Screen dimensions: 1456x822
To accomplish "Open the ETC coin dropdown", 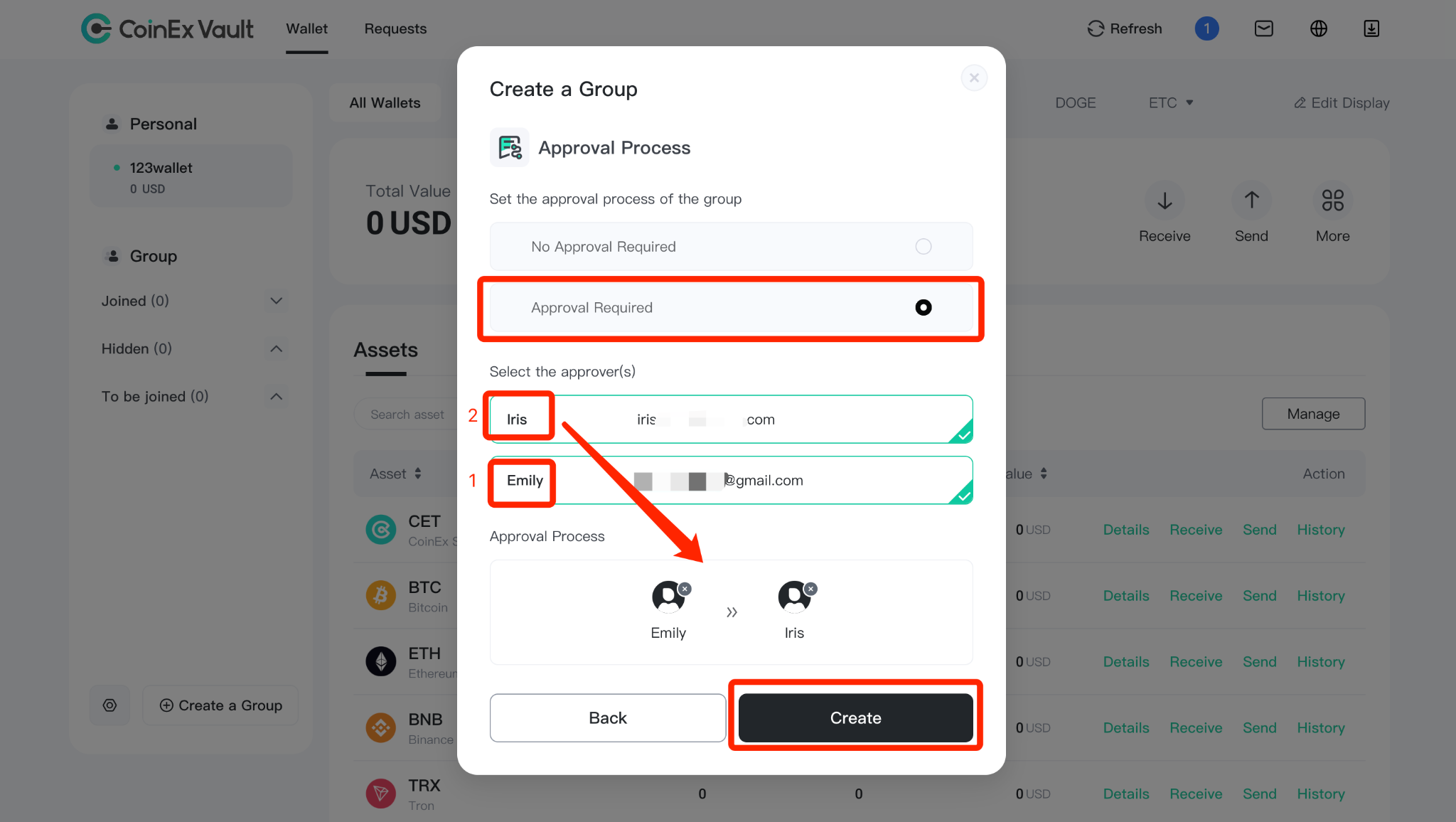I will [x=1171, y=102].
